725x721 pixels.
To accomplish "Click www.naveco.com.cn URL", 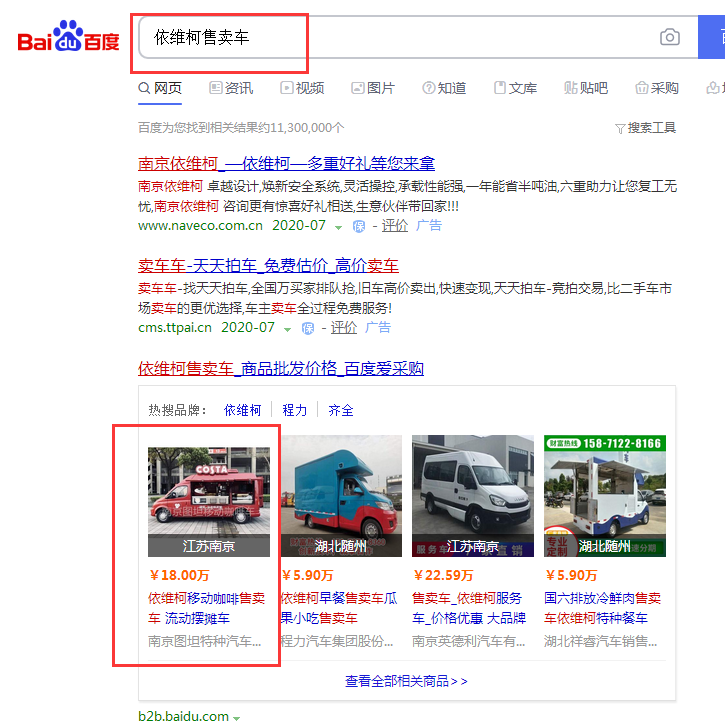I will 200,226.
